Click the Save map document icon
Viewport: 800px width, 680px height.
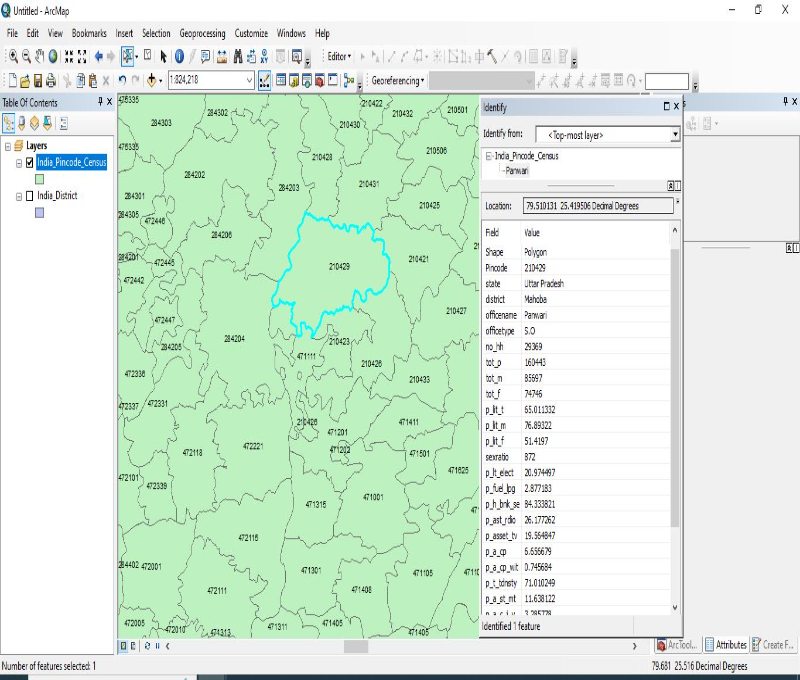pyautogui.click(x=37, y=80)
